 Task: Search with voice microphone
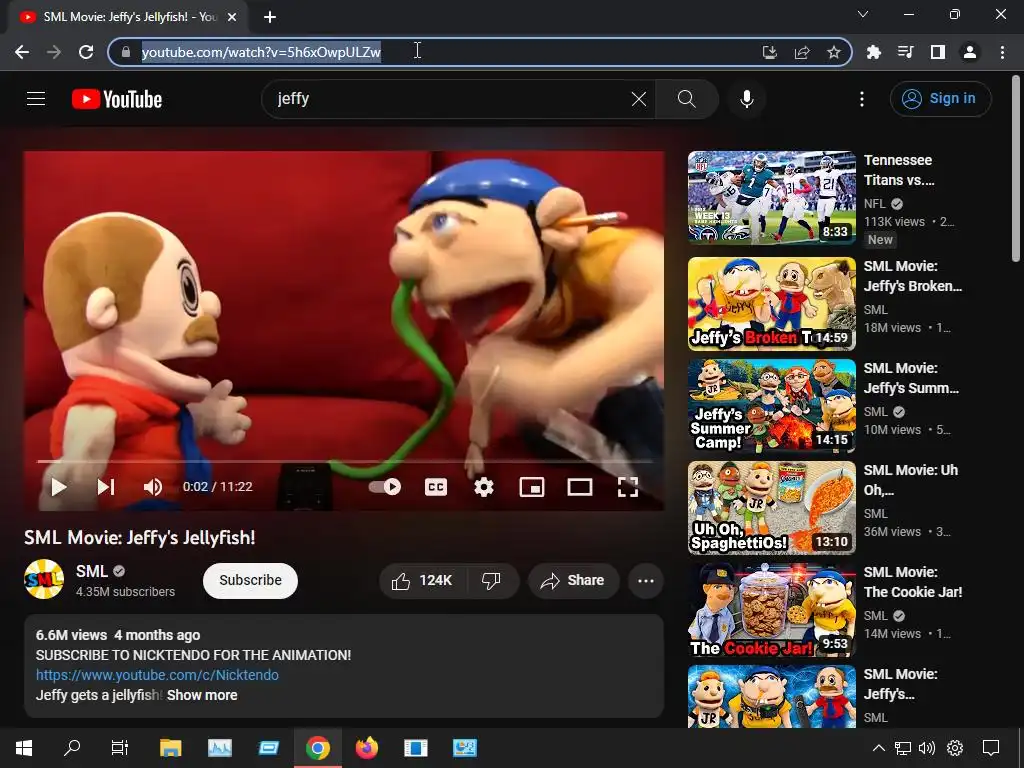coord(746,99)
